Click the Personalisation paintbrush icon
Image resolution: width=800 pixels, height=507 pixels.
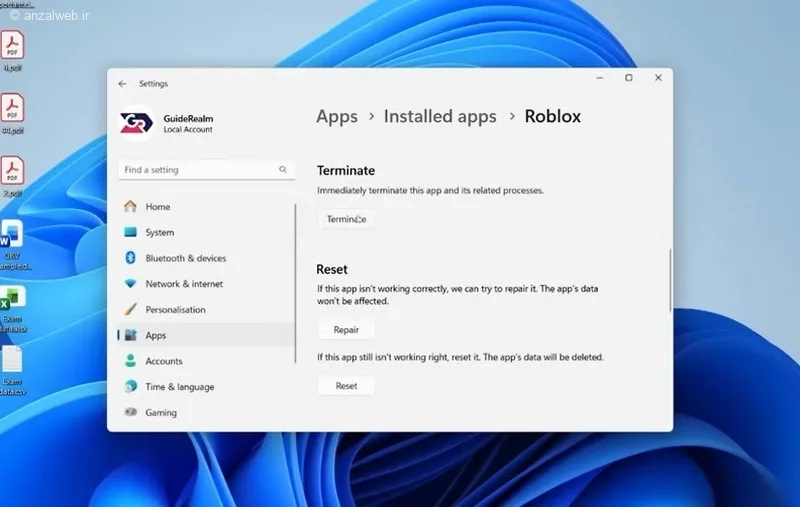point(131,309)
